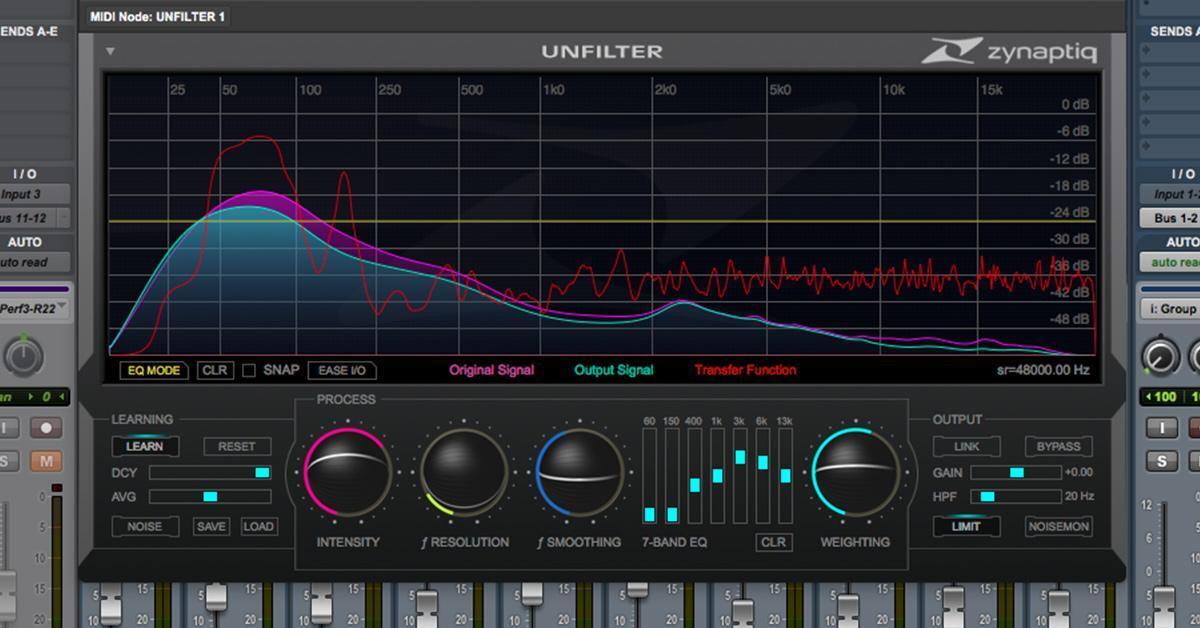Click the zynaptiq logo

point(1008,51)
